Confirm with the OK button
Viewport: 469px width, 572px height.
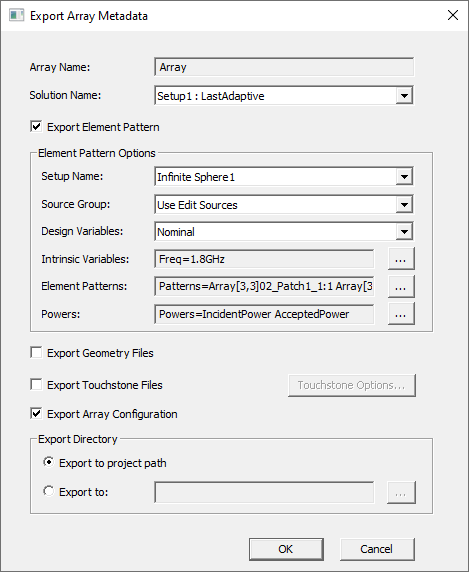(286, 549)
